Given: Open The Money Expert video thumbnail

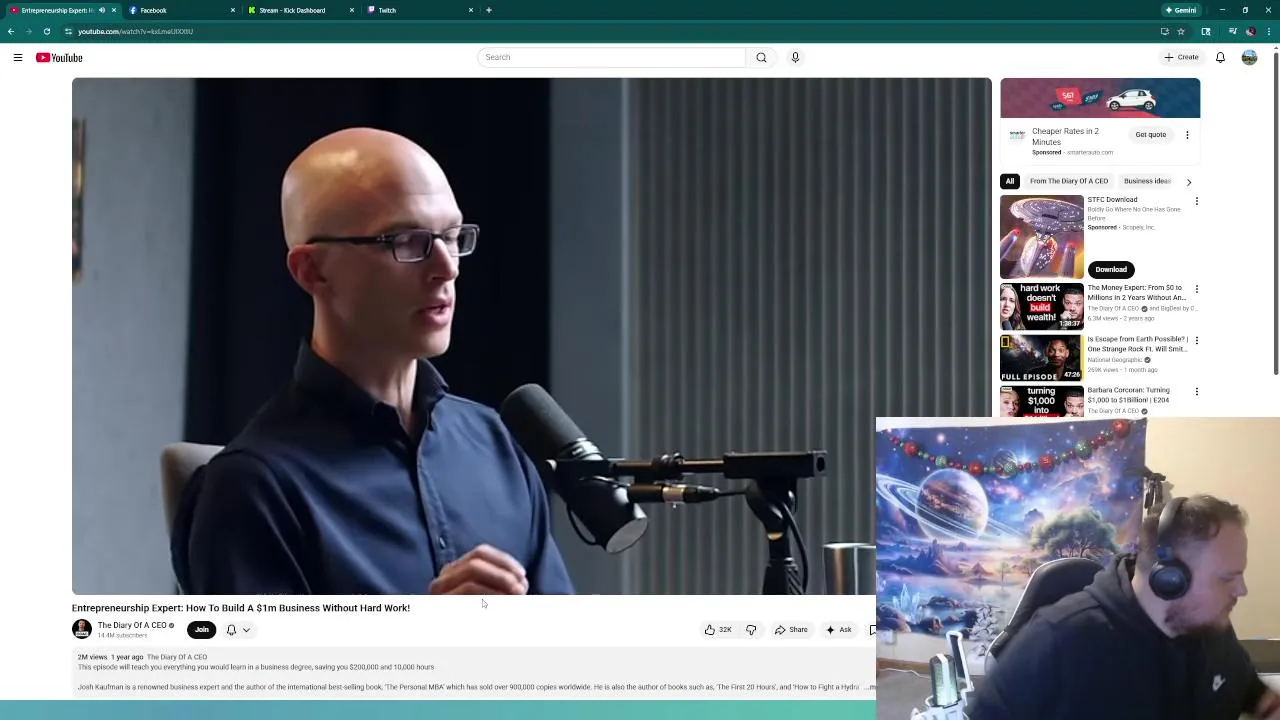Looking at the screenshot, I should [1042, 307].
